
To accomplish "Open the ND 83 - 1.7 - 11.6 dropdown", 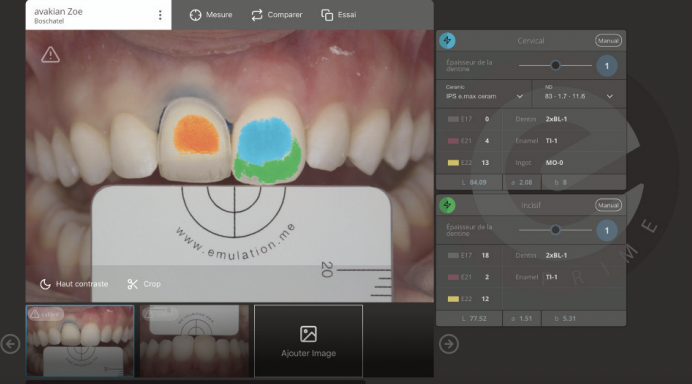I will [x=579, y=93].
